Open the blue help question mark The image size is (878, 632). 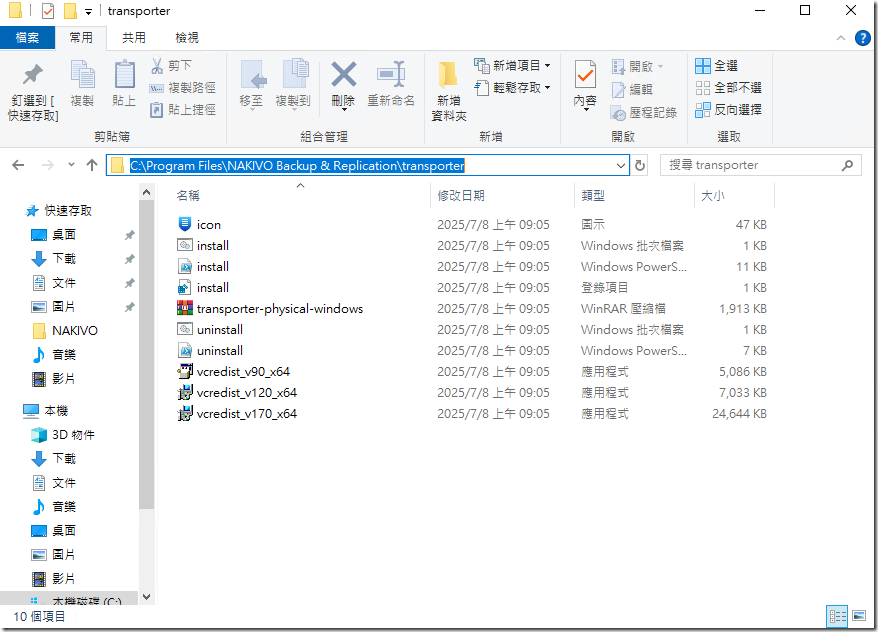coord(862,38)
